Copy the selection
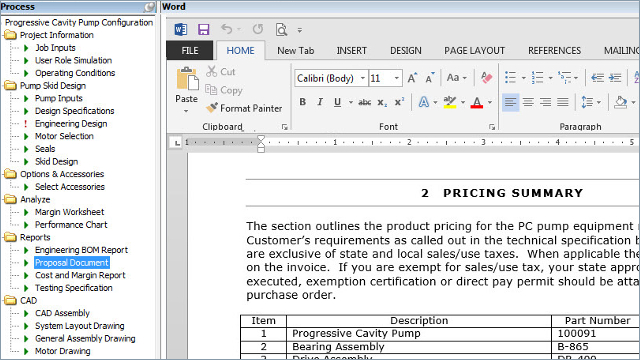Screen dimensions: 640x360 [x=224, y=90]
